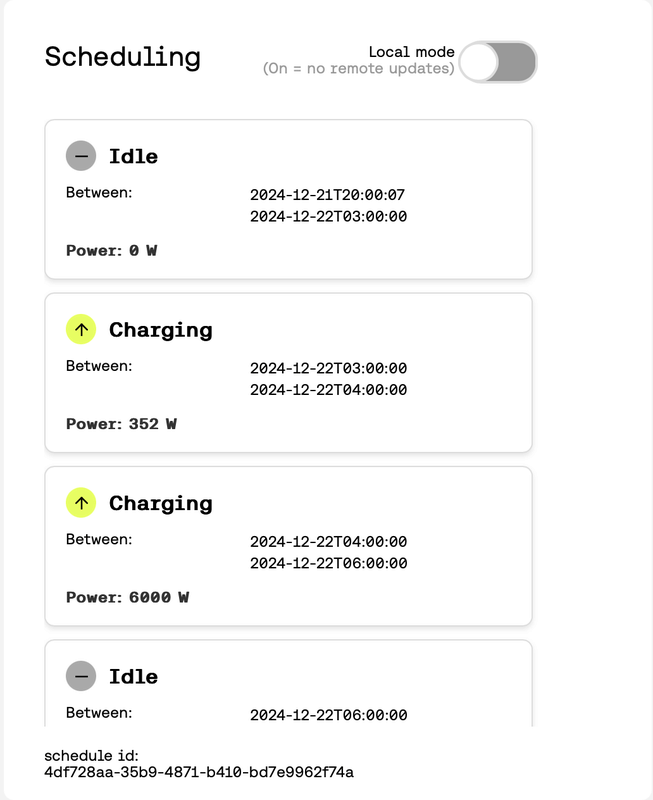Viewport: 653px width, 800px height.
Task: Click the Local mode label
Action: [411, 52]
